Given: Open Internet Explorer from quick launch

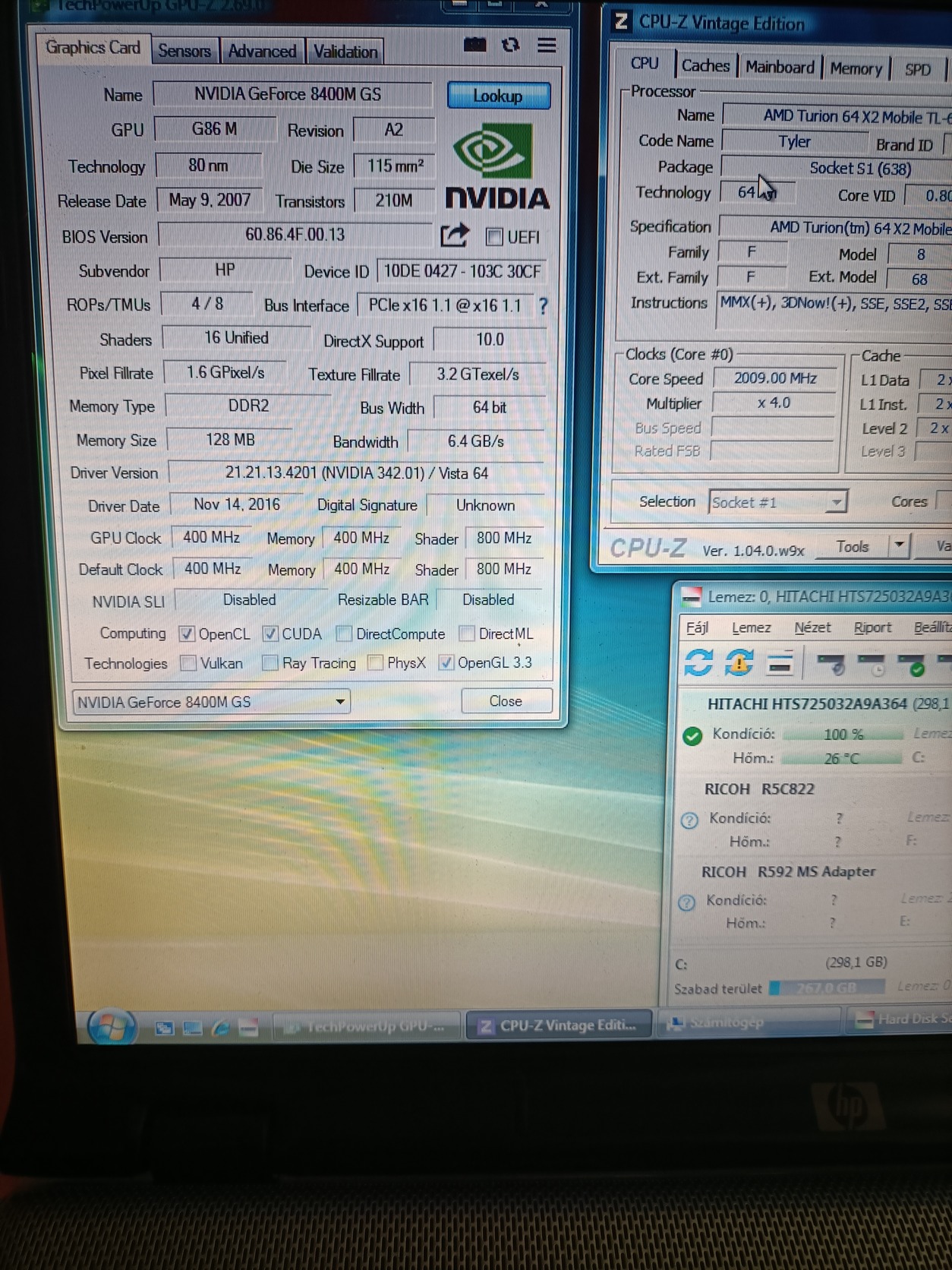Looking at the screenshot, I should [x=221, y=1028].
